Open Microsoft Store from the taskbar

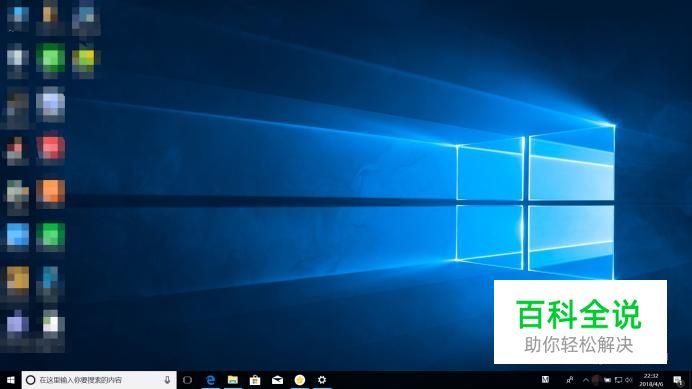click(255, 380)
